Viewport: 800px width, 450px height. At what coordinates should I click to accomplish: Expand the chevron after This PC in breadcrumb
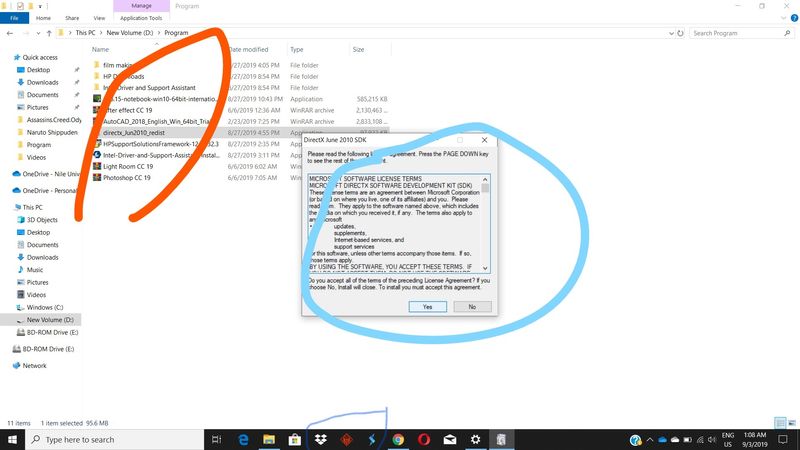(x=101, y=33)
